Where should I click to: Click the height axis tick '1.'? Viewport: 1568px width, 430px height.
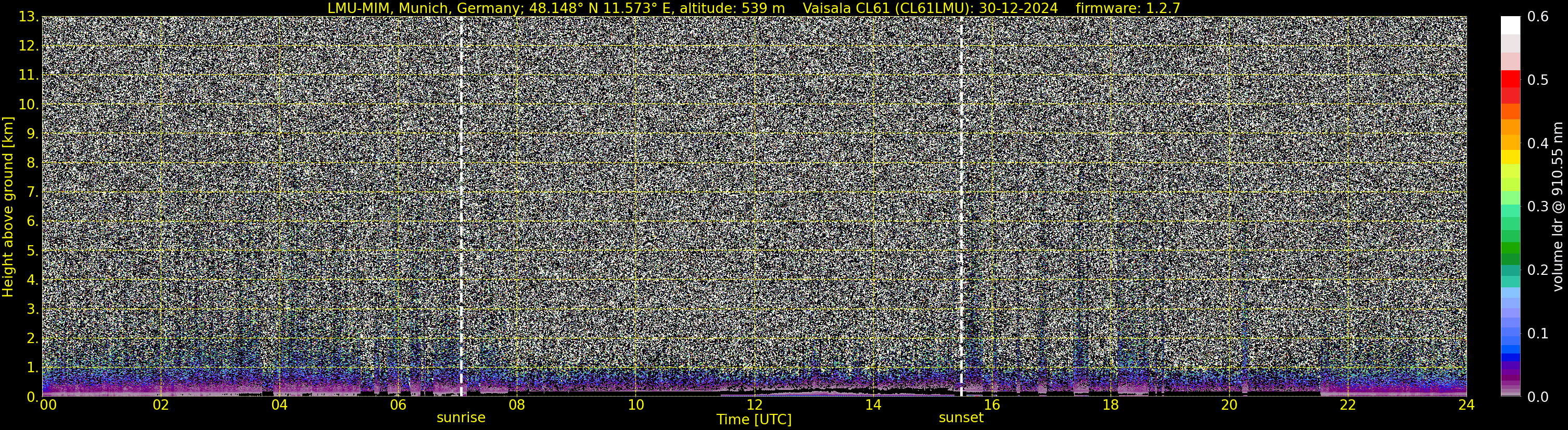[33, 368]
